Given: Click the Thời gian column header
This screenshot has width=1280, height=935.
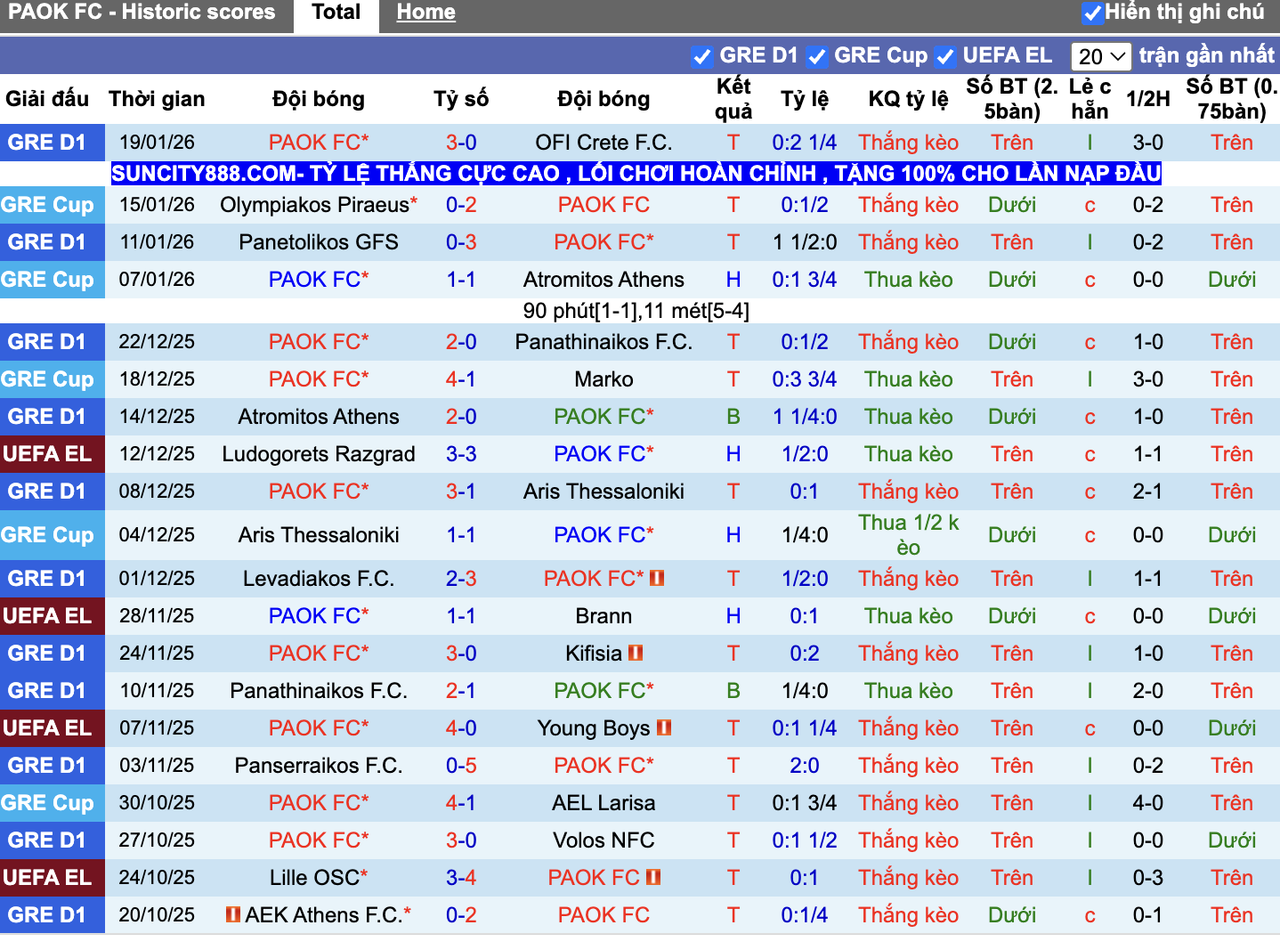Looking at the screenshot, I should [x=157, y=99].
